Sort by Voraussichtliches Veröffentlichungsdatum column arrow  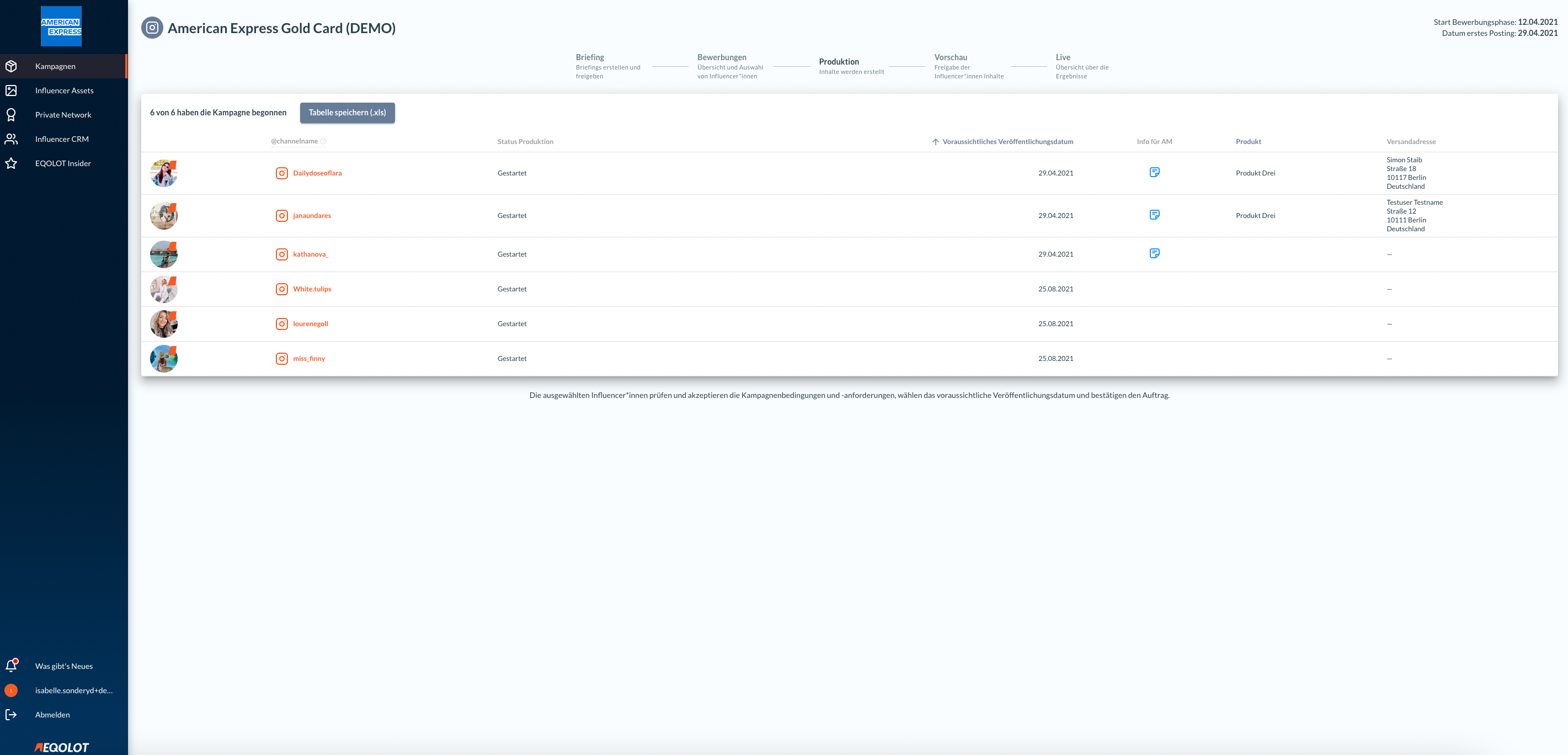[936, 142]
